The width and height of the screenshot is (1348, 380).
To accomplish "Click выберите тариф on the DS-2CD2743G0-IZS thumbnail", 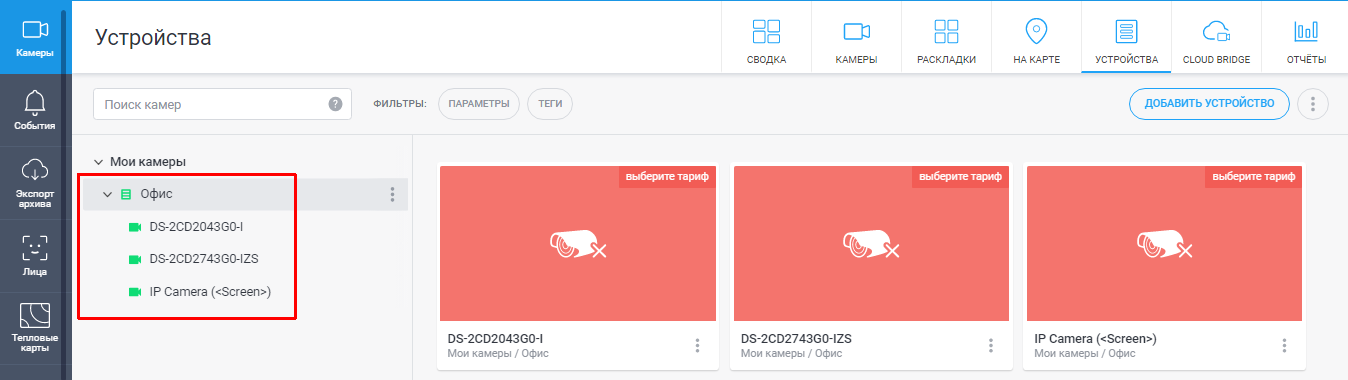I will coord(959,176).
